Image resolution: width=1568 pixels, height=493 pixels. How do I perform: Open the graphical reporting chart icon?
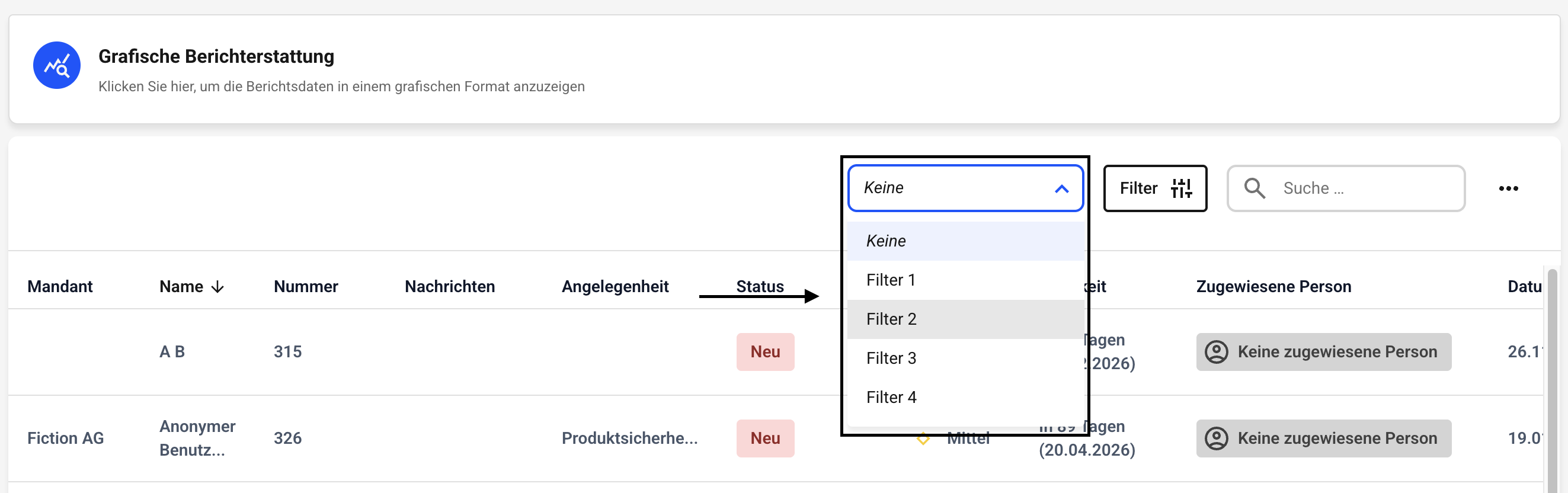tap(57, 65)
